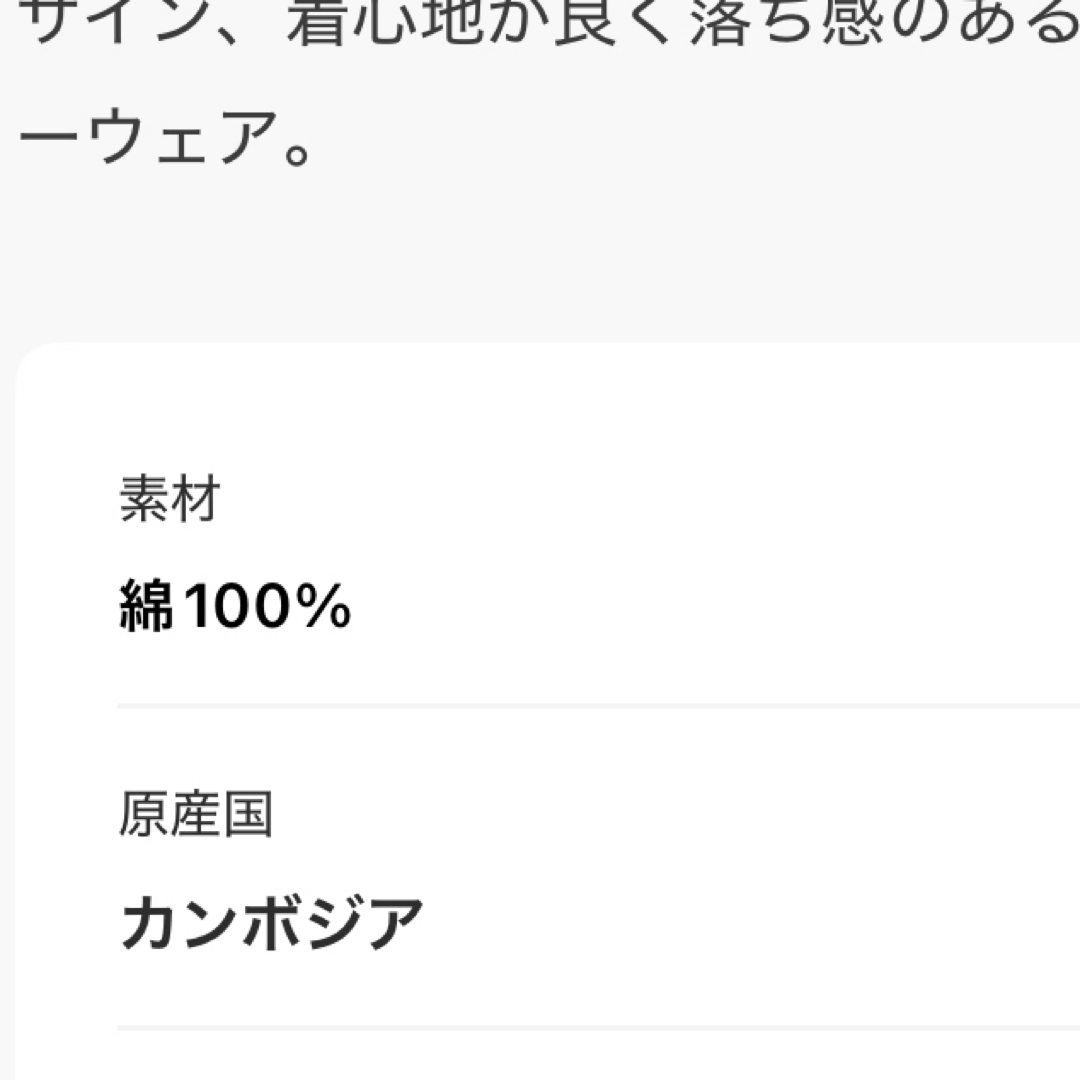Click the 国 character in 原産国
Screen dimensions: 1080x1080
click(248, 813)
